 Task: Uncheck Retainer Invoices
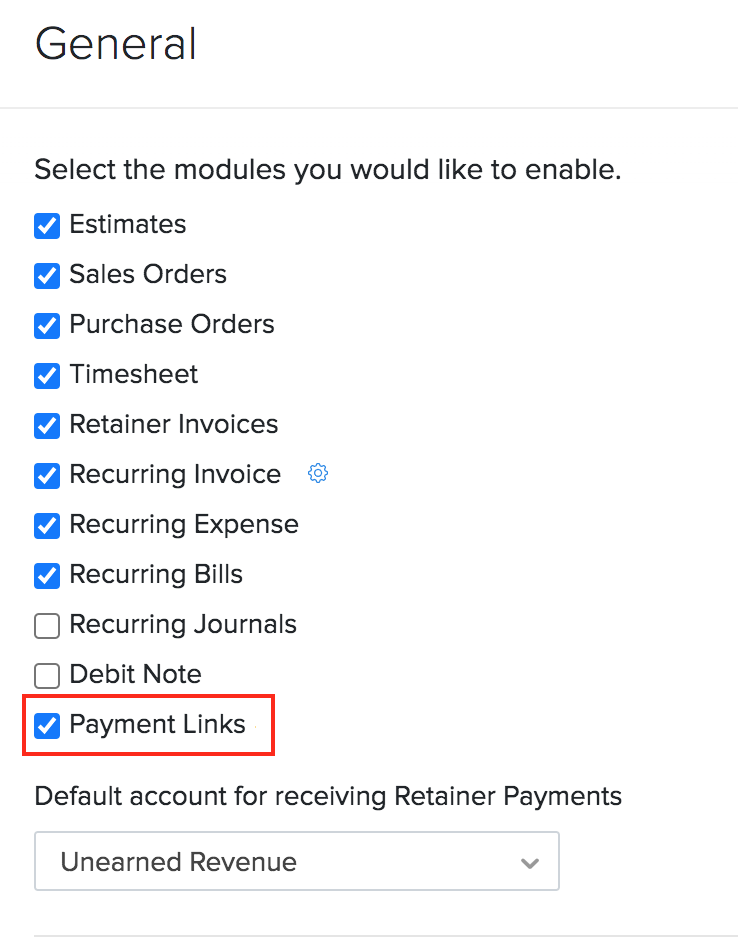(46, 426)
